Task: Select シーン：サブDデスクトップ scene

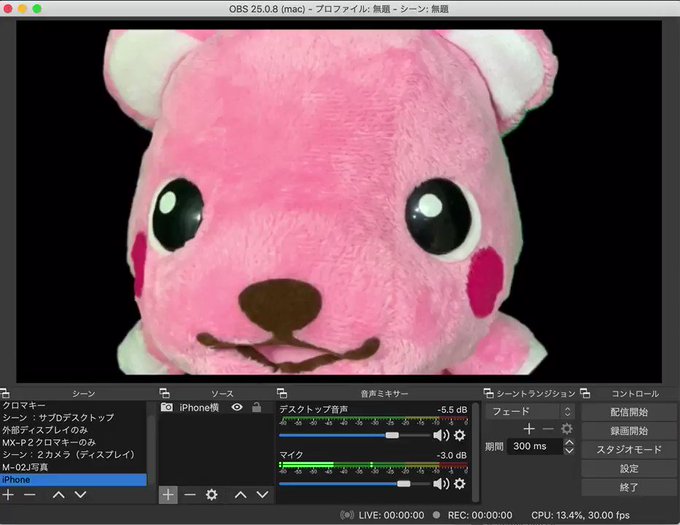Action: [x=73, y=417]
